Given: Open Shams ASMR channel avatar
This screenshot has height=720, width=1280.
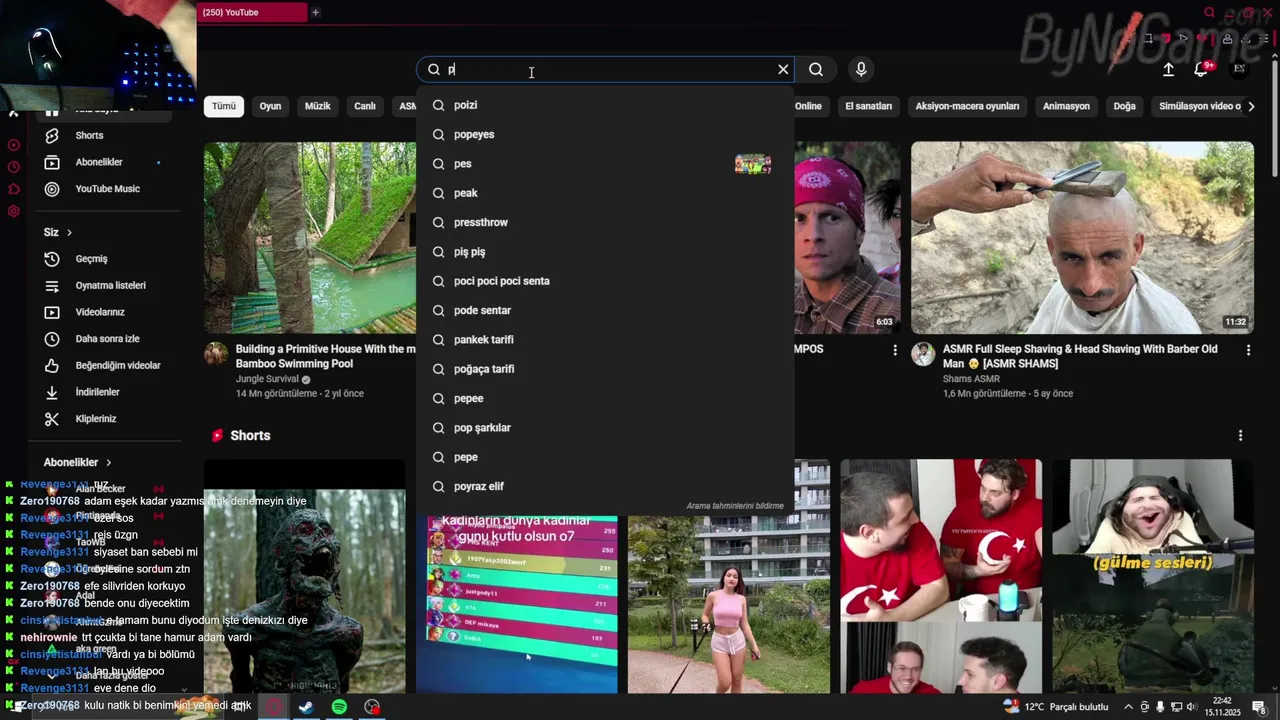Looking at the screenshot, I should [923, 354].
